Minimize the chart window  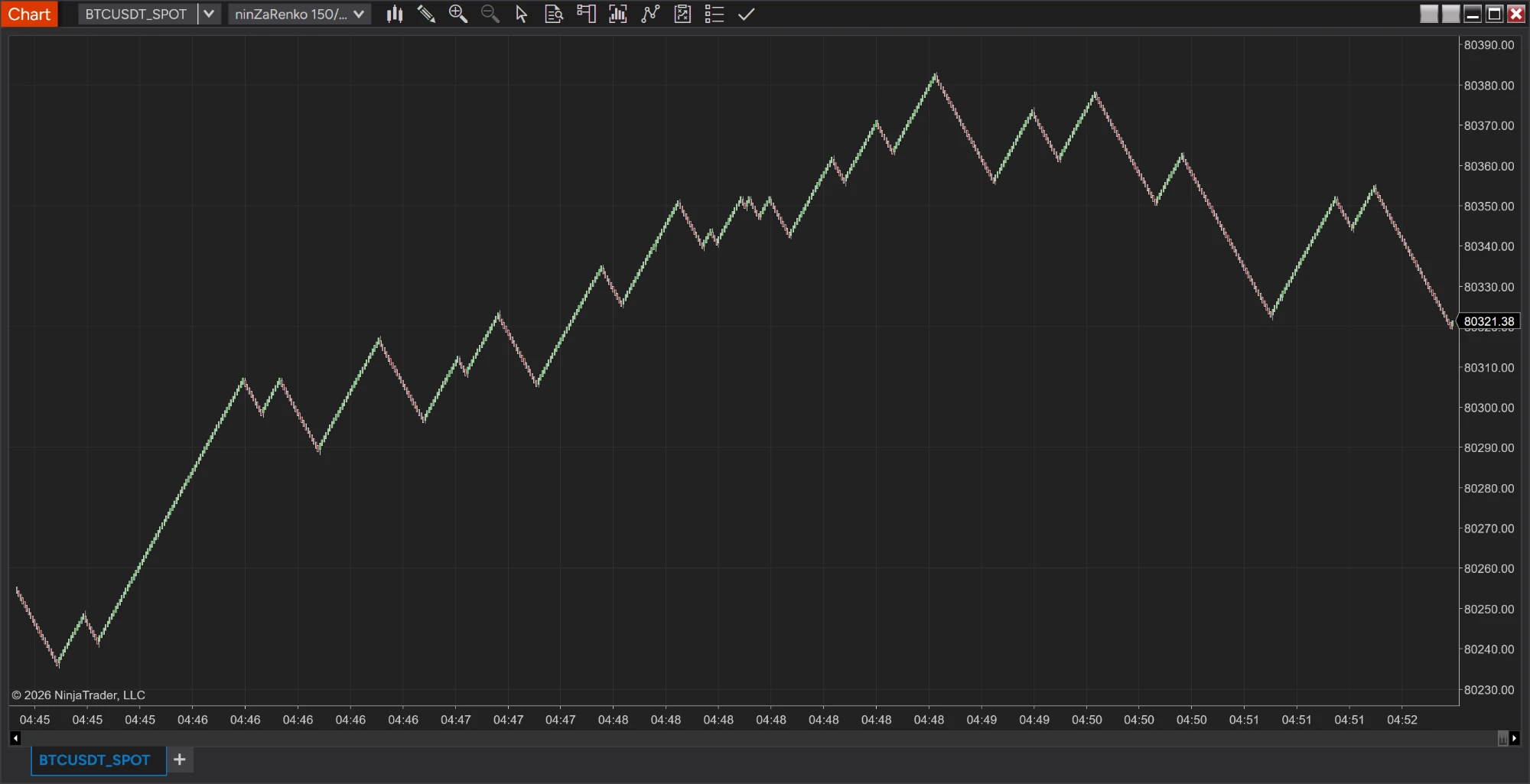click(x=1473, y=14)
